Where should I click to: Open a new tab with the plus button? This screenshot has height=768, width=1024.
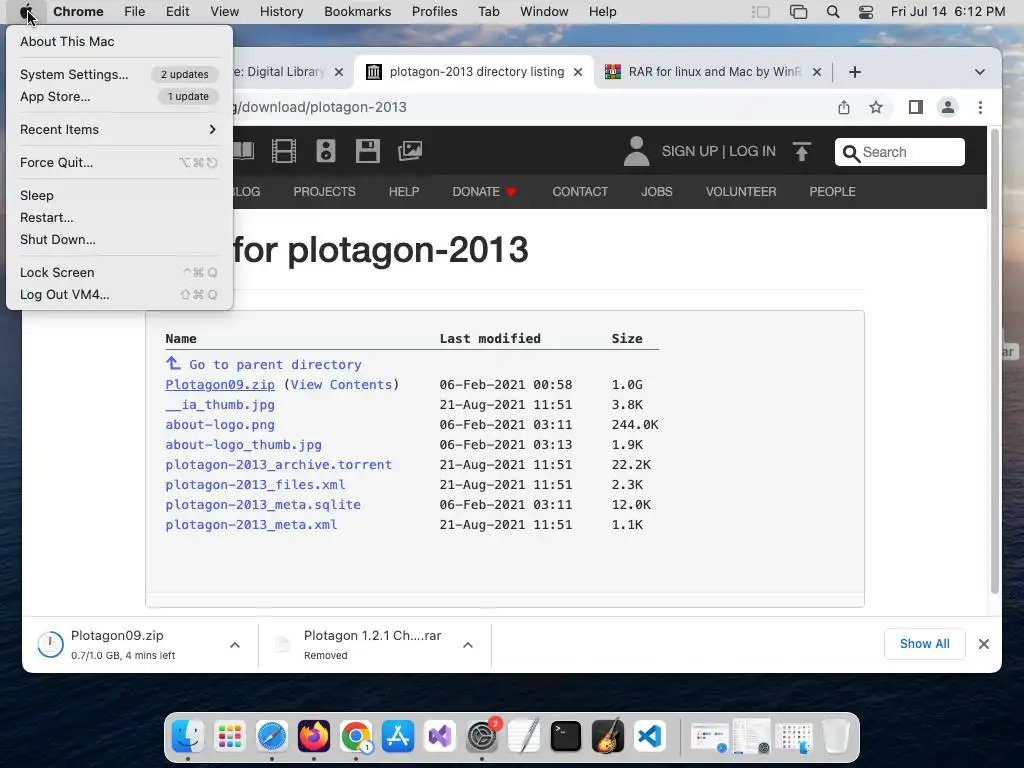coord(855,72)
